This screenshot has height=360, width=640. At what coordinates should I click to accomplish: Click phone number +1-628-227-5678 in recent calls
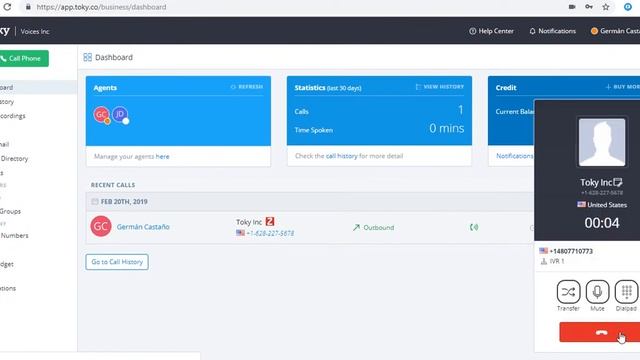(270, 233)
